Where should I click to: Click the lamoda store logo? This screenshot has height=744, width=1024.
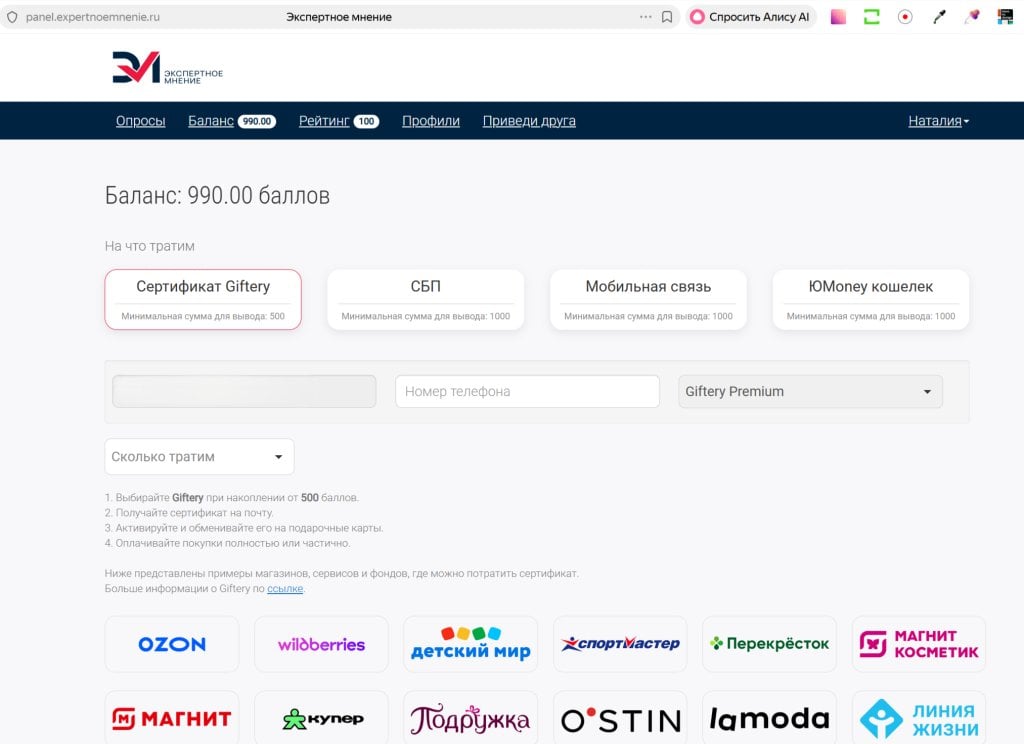769,718
